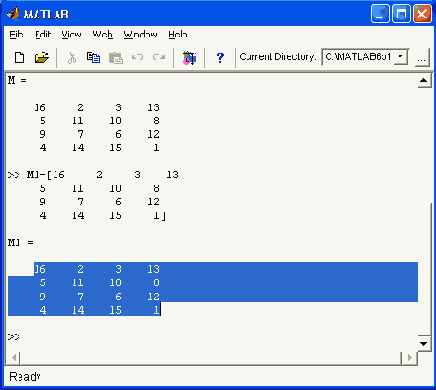Viewport: 436px width, 390px height.
Task: Launch Simulink via its toolbar icon
Action: 189,58
